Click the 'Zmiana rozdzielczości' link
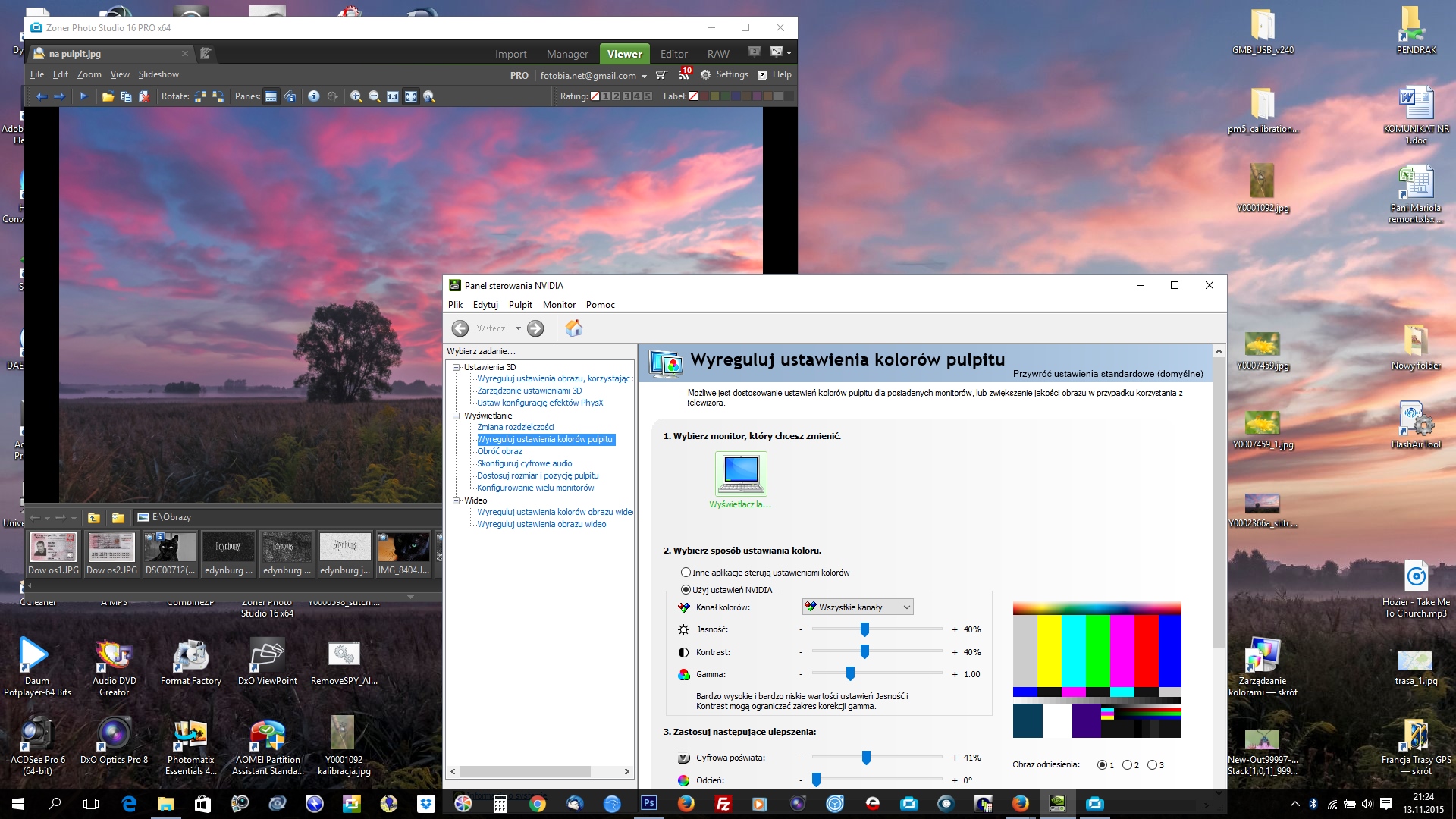The image size is (1456, 819). pyautogui.click(x=515, y=427)
